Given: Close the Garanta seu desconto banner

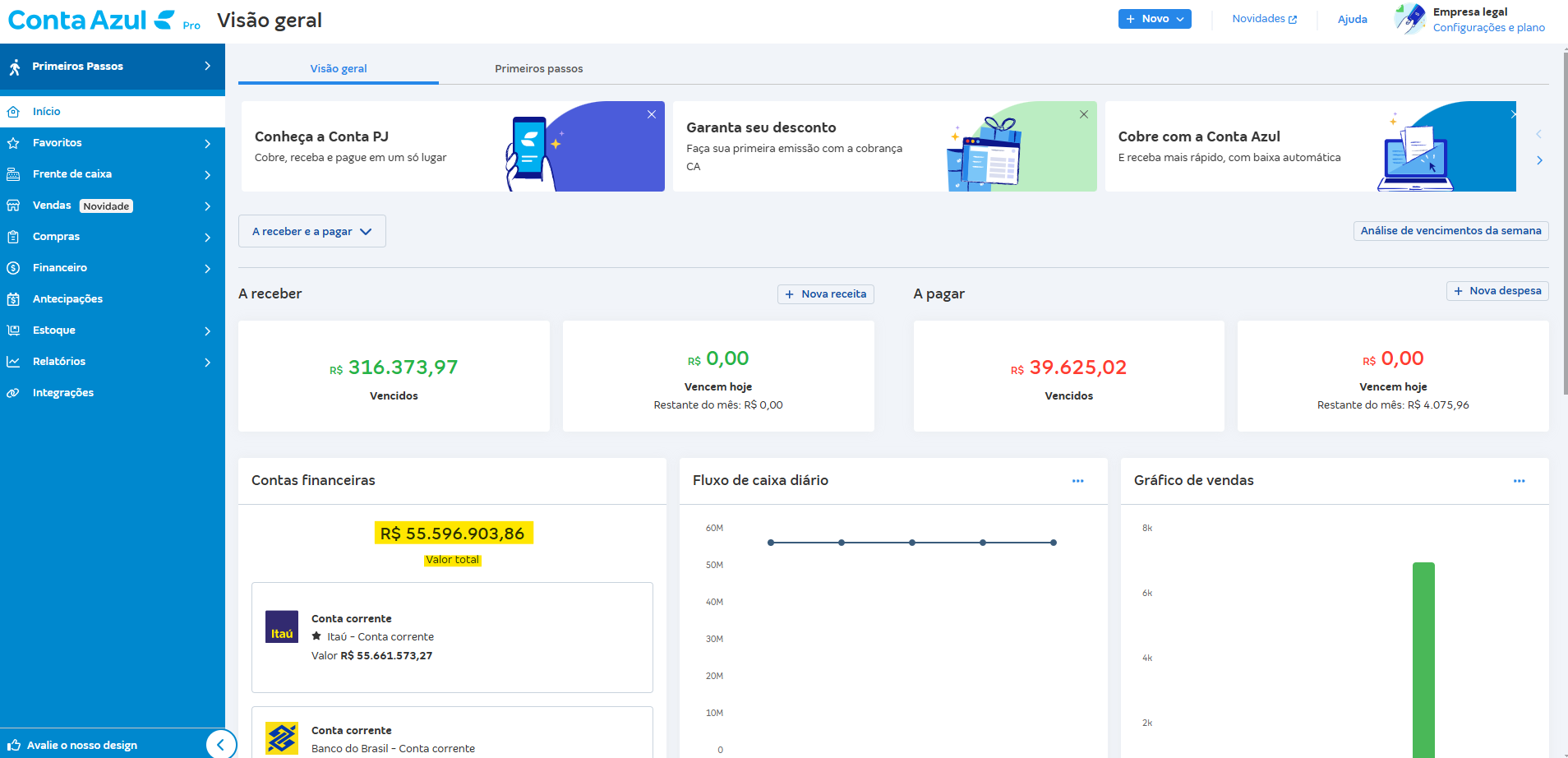Looking at the screenshot, I should 1084,114.
